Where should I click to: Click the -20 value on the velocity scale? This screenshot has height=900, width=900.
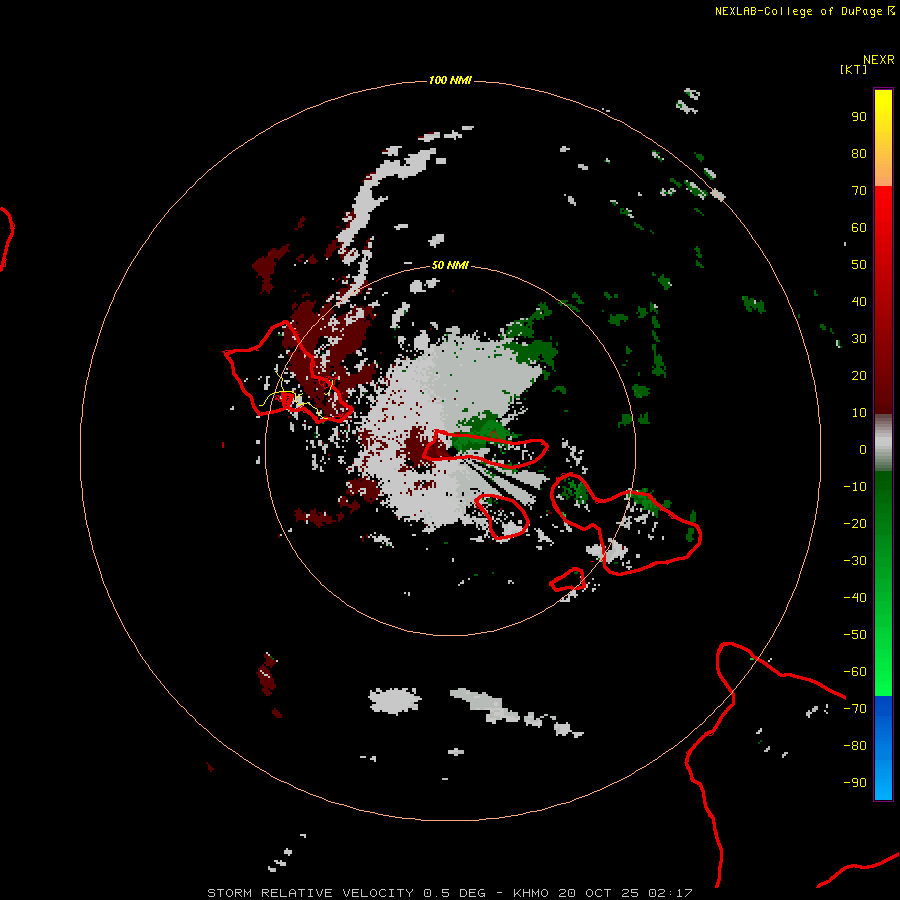coord(855,524)
